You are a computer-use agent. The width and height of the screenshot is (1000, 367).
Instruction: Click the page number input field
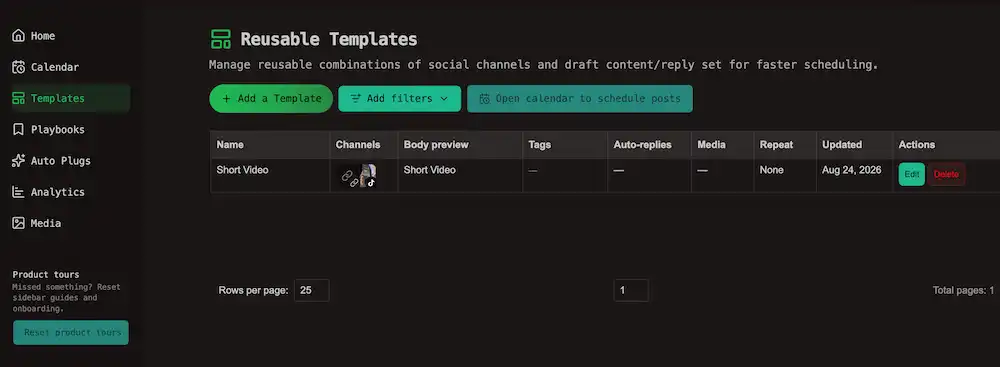pos(631,290)
